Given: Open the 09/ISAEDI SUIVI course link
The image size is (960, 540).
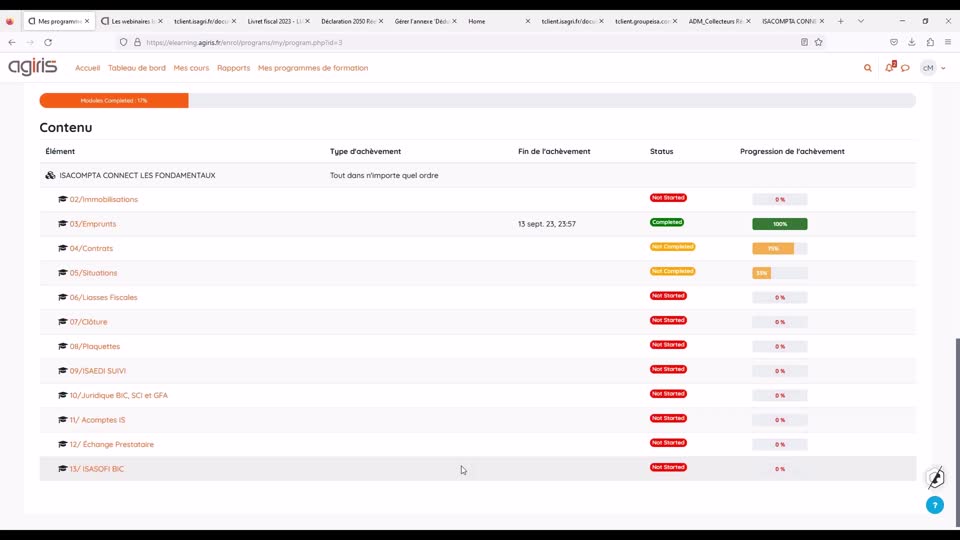Looking at the screenshot, I should click(97, 370).
